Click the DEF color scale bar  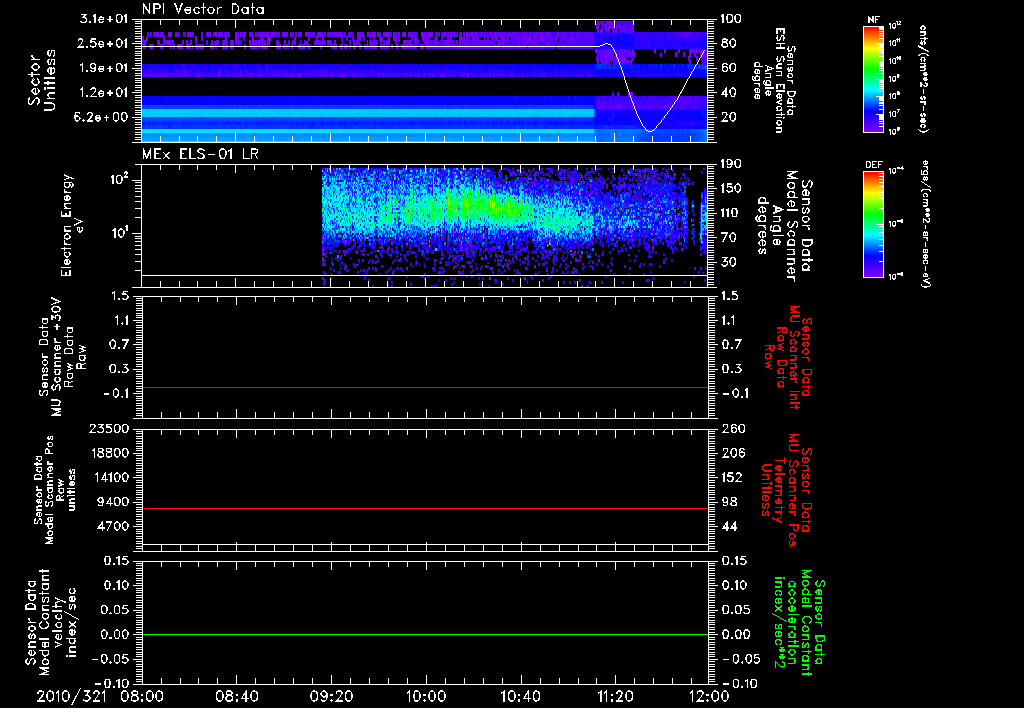874,224
